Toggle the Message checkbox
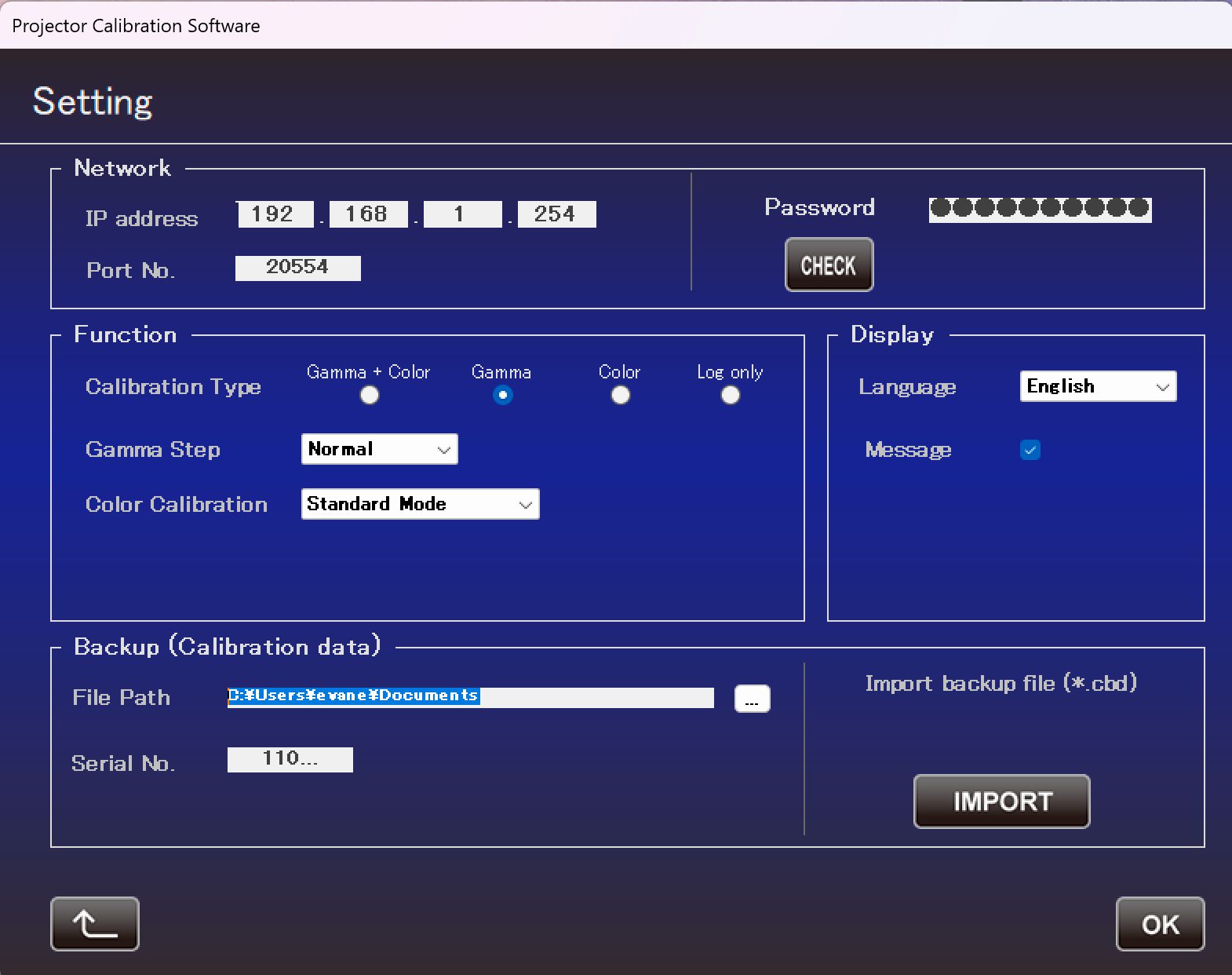This screenshot has height=975, width=1232. pos(1030,450)
